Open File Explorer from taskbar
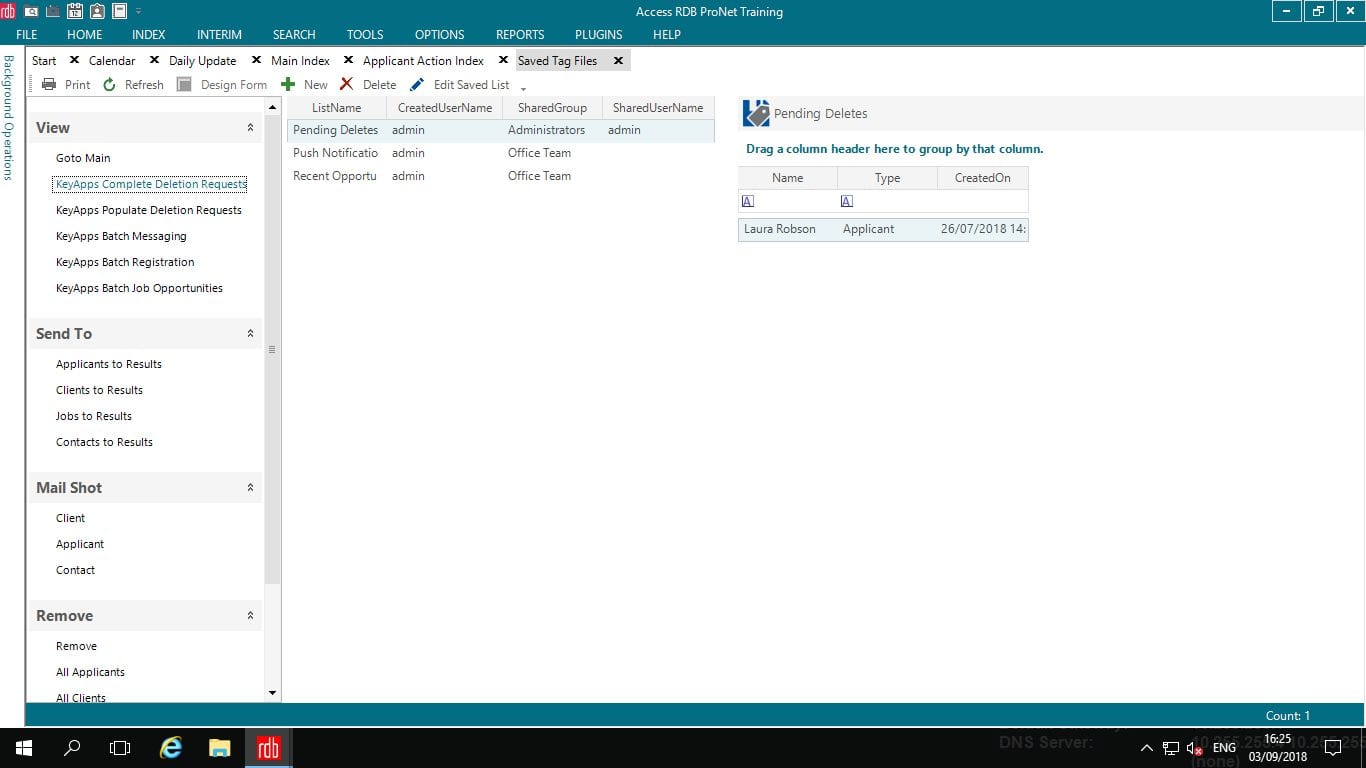1366x768 pixels. [220, 748]
